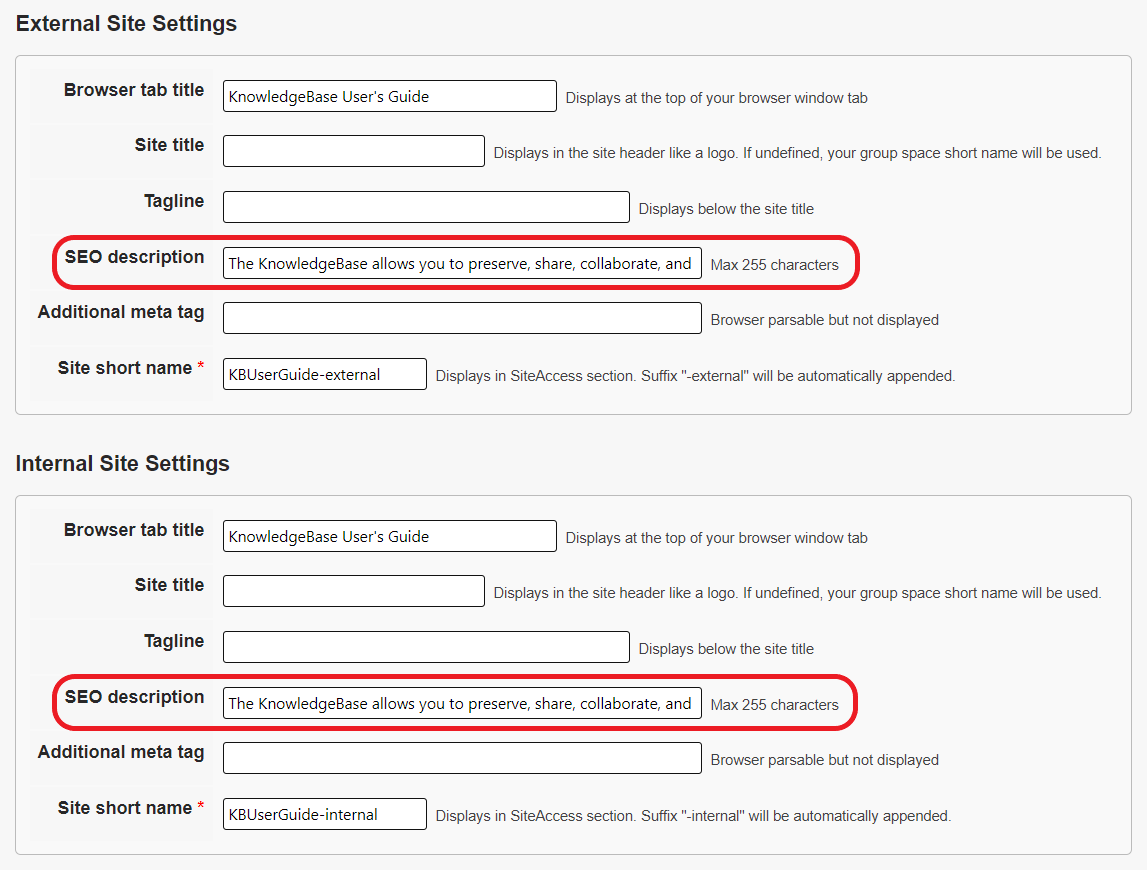This screenshot has height=870, width=1147.
Task: Click the Internal 'Additional meta tag' label
Action: (121, 752)
